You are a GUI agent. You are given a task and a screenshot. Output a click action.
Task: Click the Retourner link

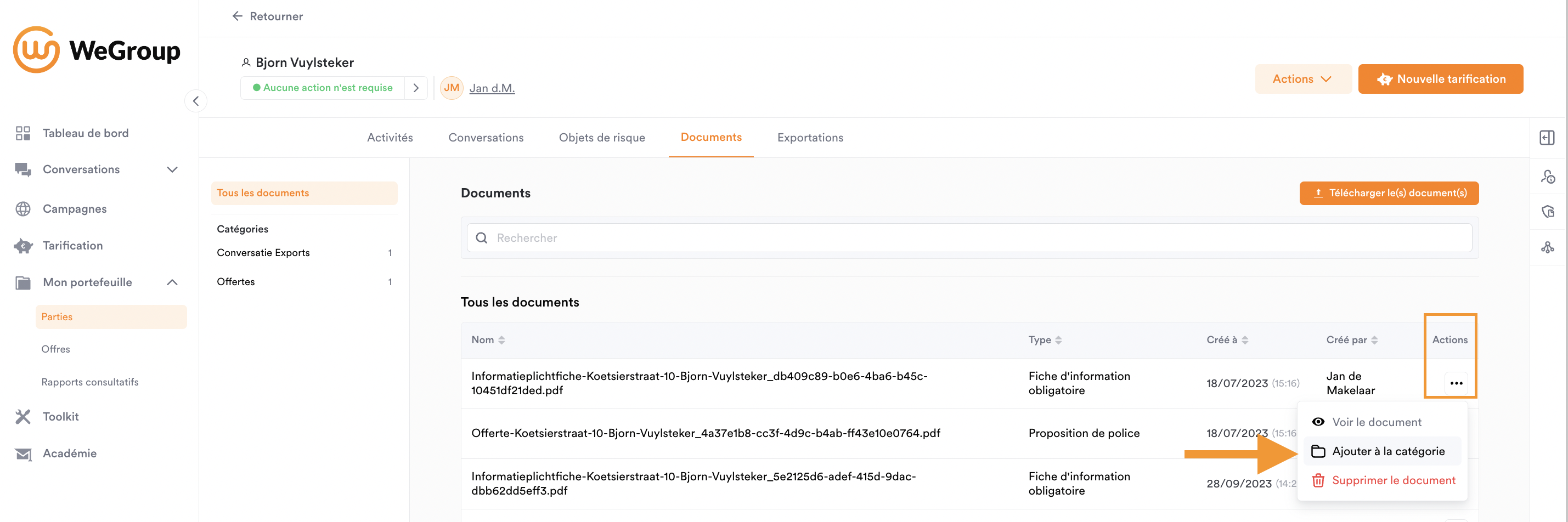276,16
